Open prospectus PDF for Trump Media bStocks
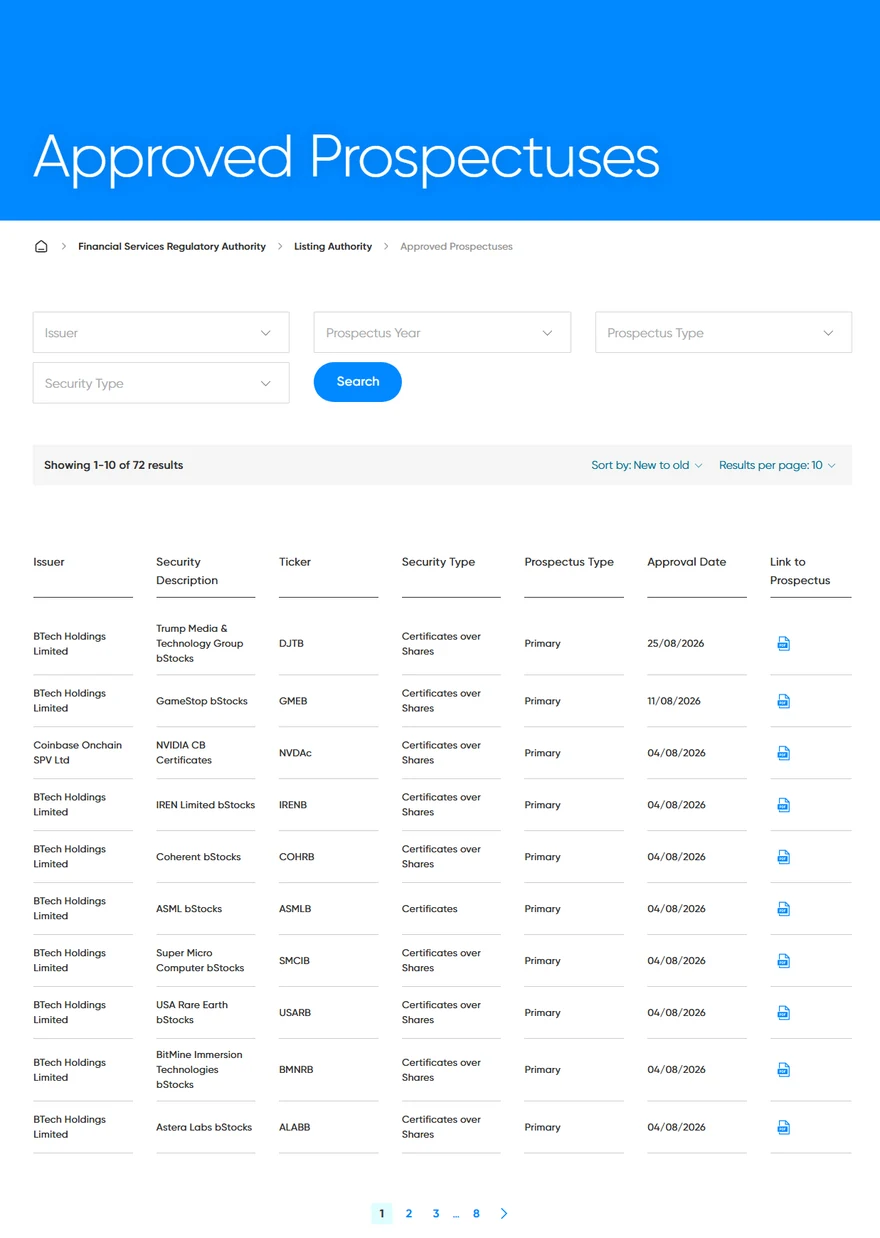 [x=784, y=644]
